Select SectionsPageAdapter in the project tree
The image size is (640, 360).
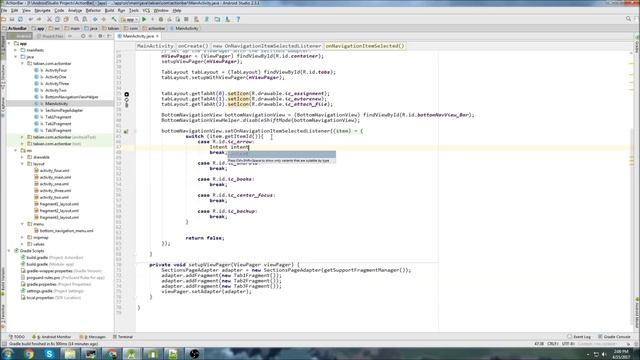click(x=64, y=110)
